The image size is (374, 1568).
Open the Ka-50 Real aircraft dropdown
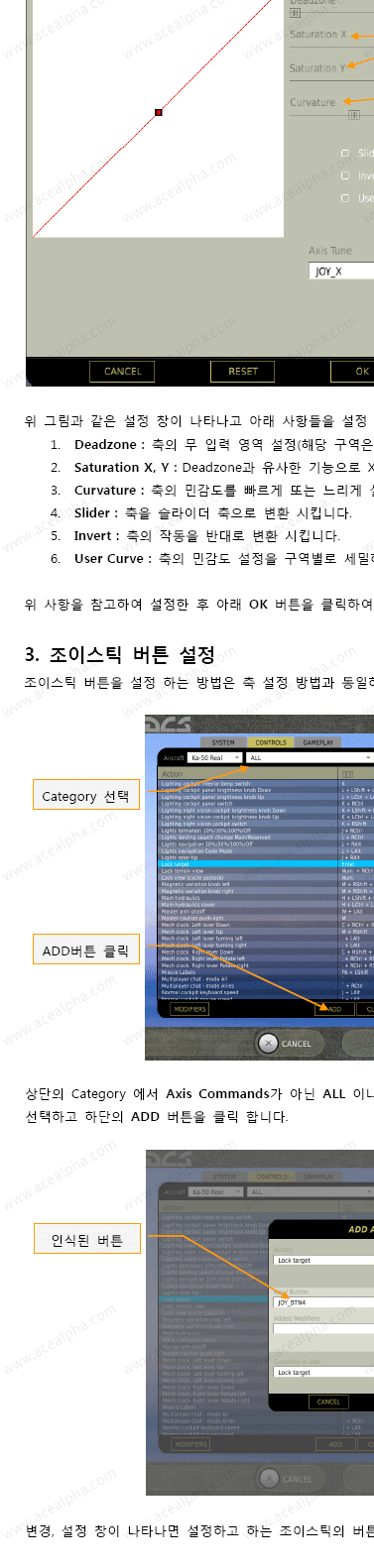[x=214, y=757]
